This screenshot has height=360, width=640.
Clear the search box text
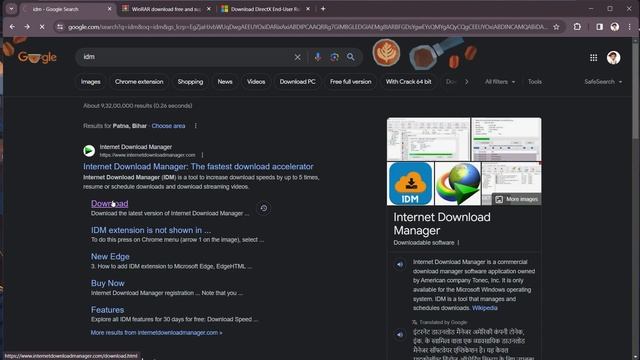tap(298, 57)
